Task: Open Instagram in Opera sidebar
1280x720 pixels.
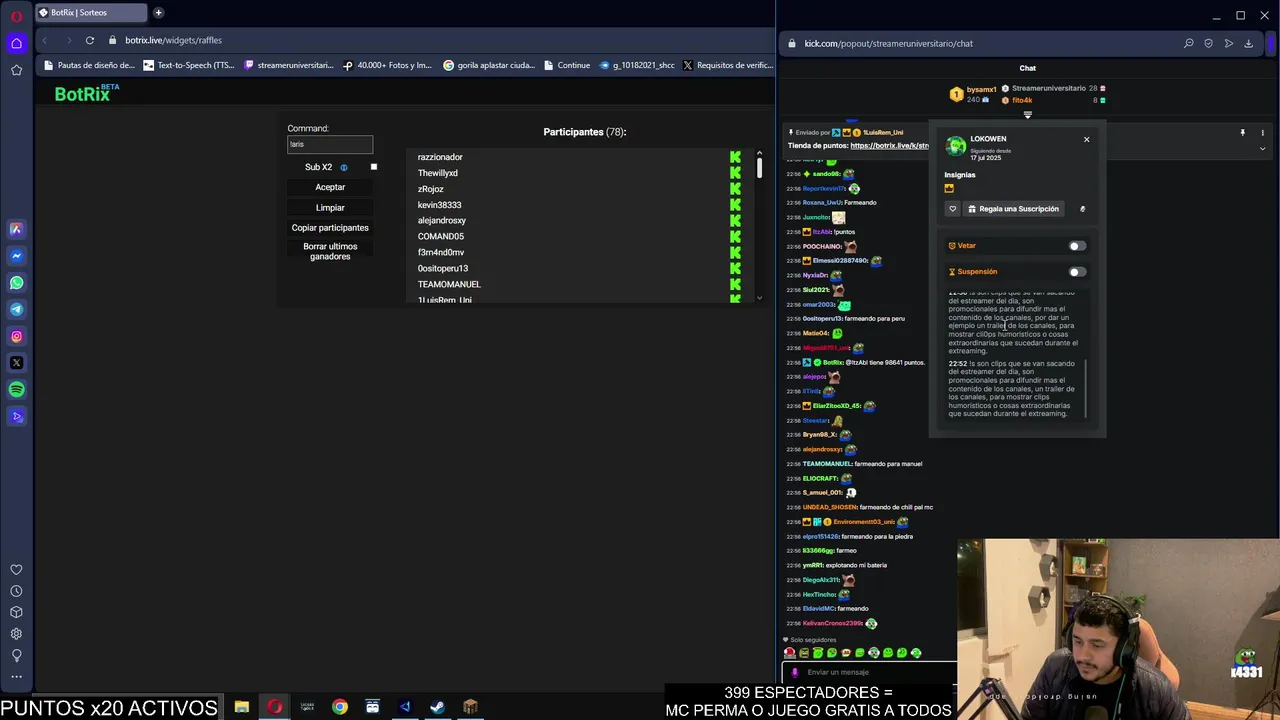Action: point(16,337)
